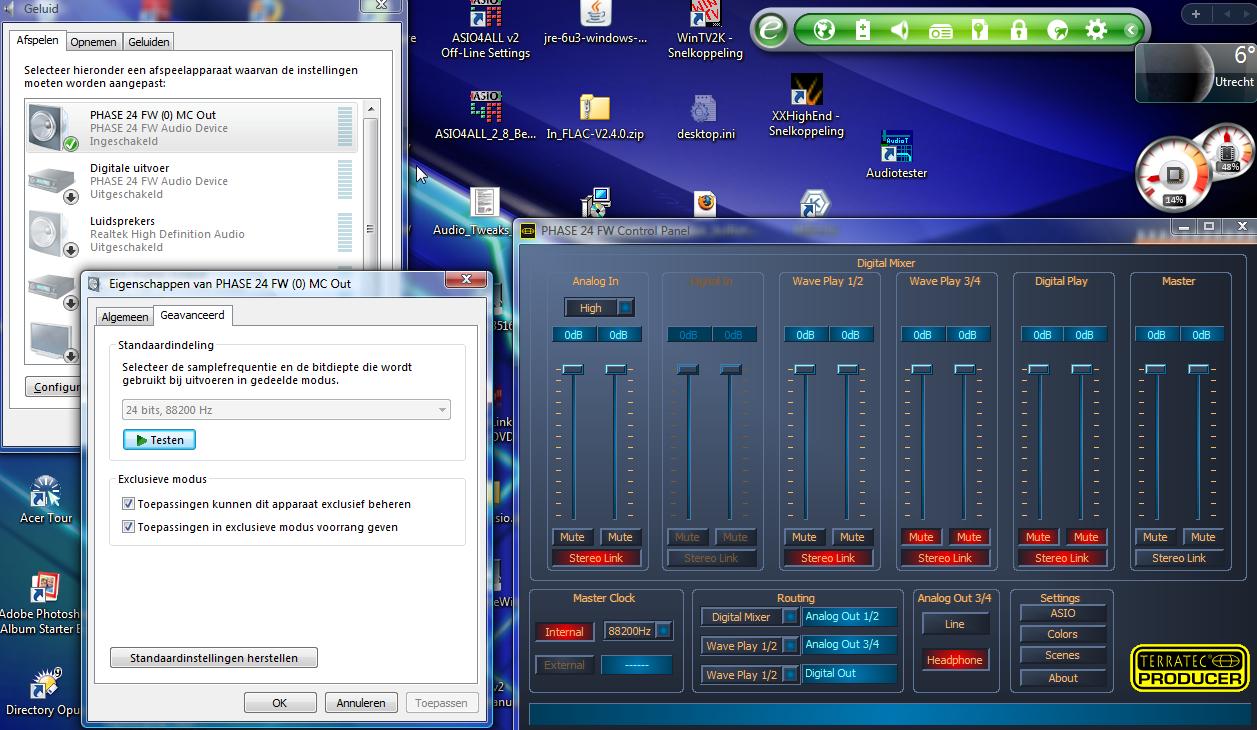
Task: Click the battery icon in the Acer toolbar
Action: click(x=862, y=30)
